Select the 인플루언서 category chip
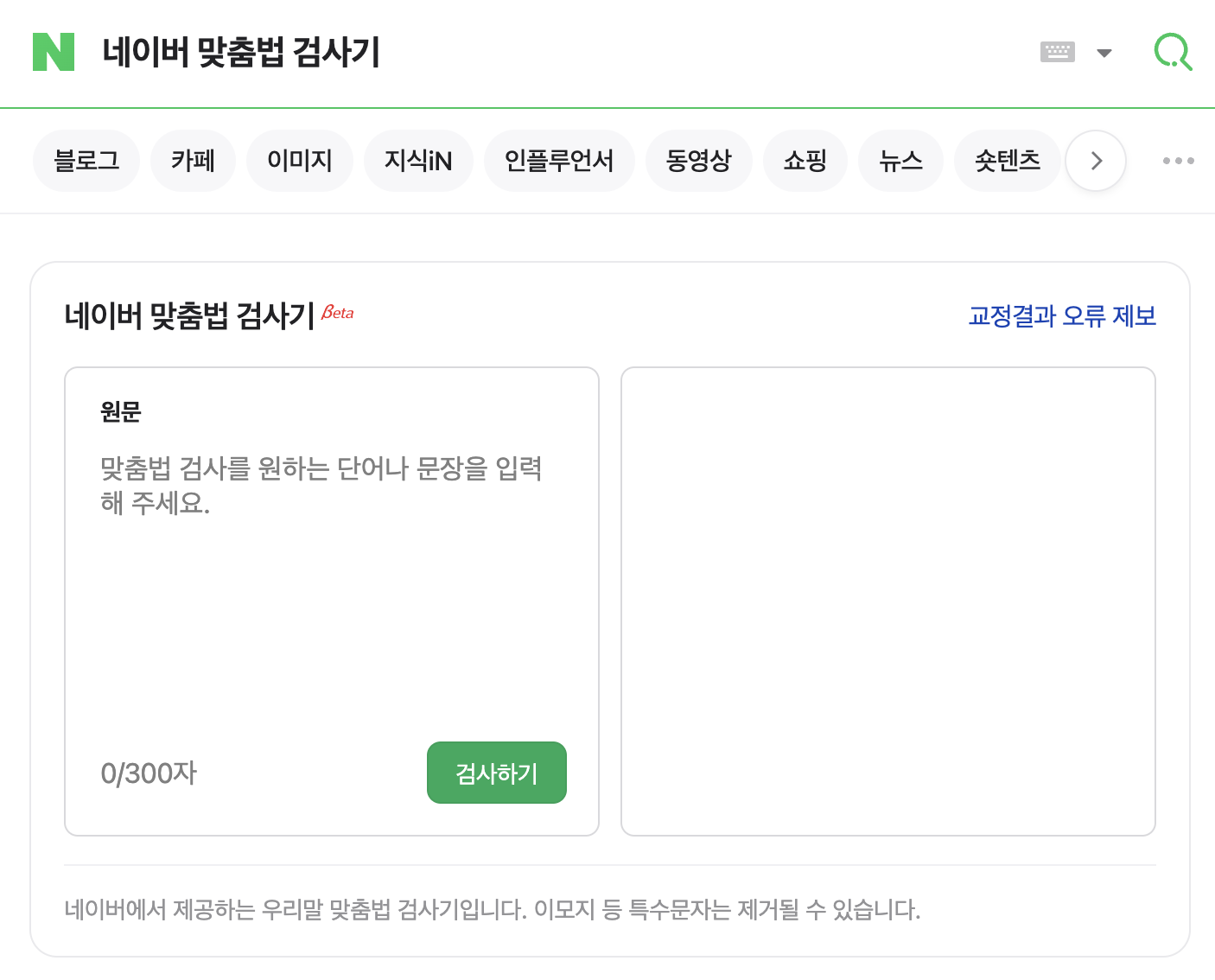 tap(559, 160)
